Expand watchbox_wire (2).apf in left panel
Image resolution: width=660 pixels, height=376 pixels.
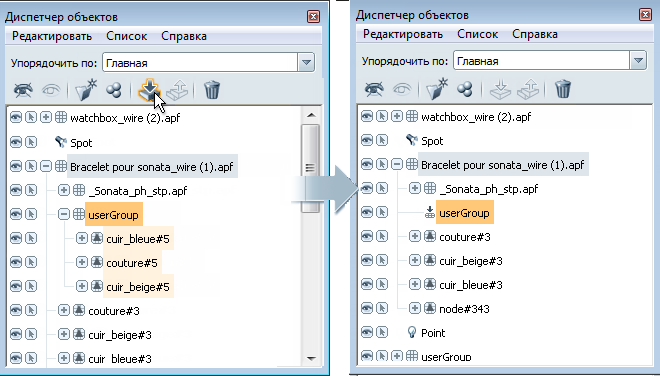coord(46,117)
